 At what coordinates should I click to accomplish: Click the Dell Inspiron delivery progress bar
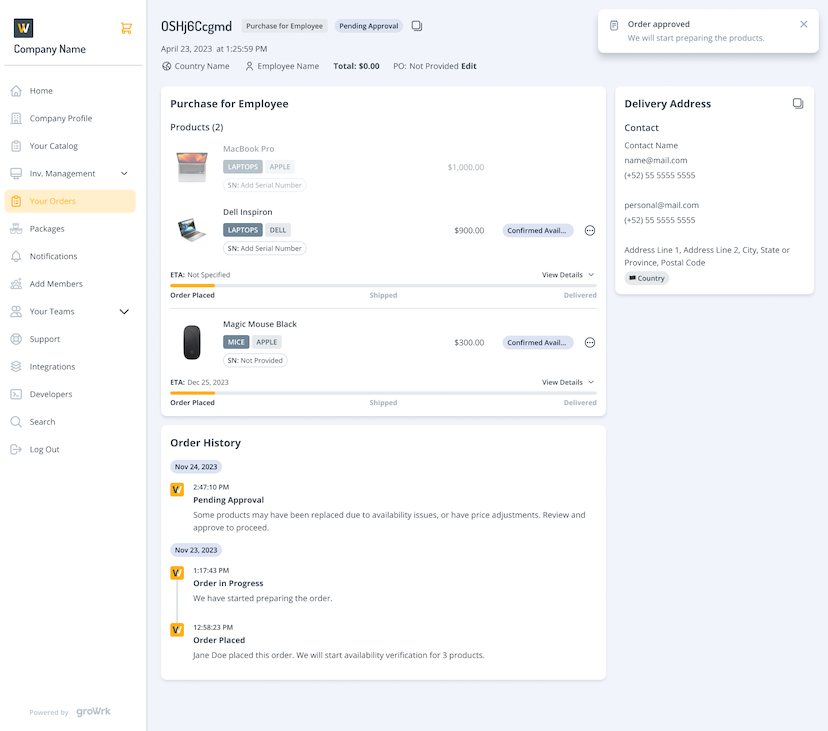383,286
